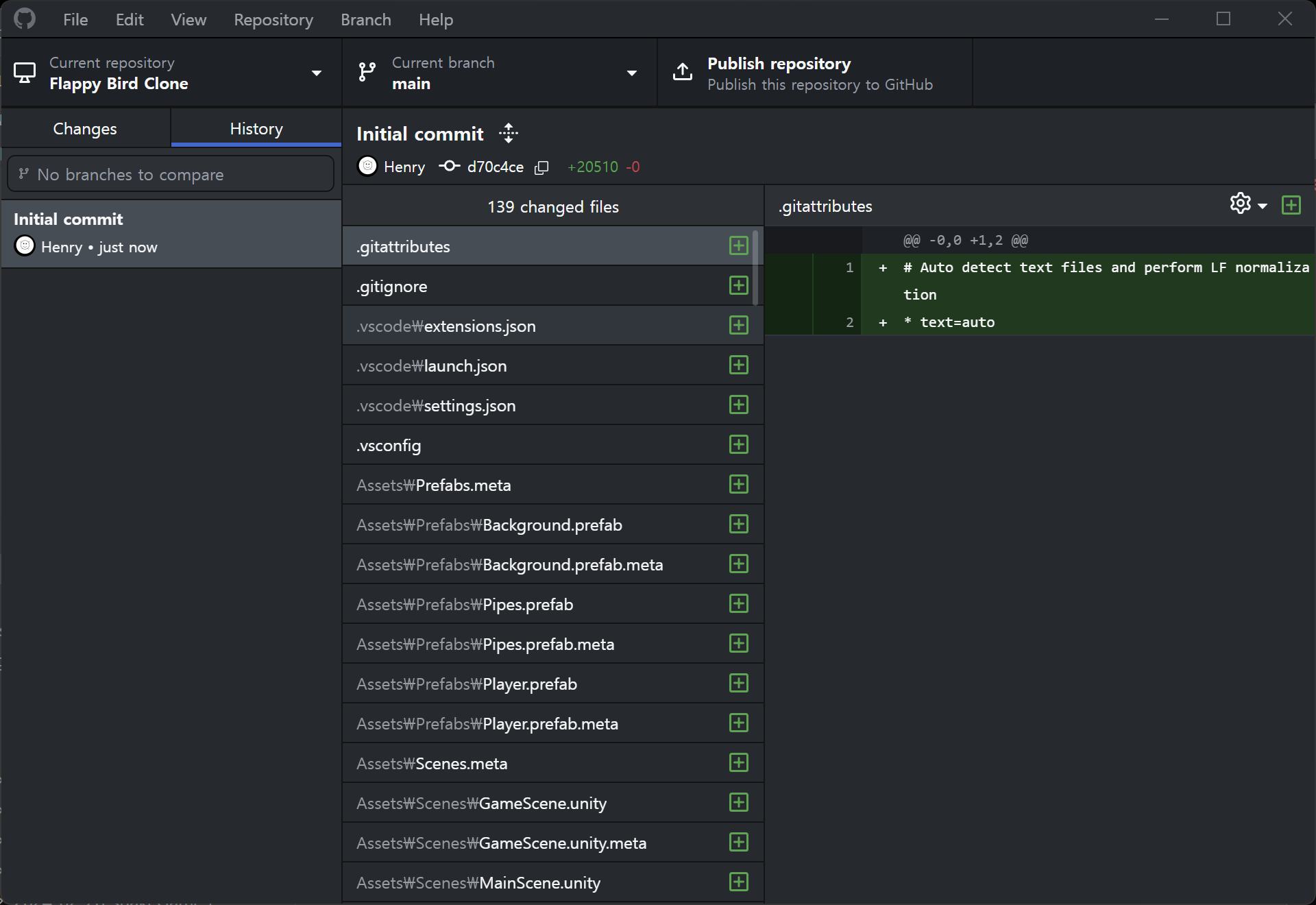Click the diff hunk header @@ -0,0 +1,2 @@
This screenshot has height=905, width=1316.
(965, 240)
